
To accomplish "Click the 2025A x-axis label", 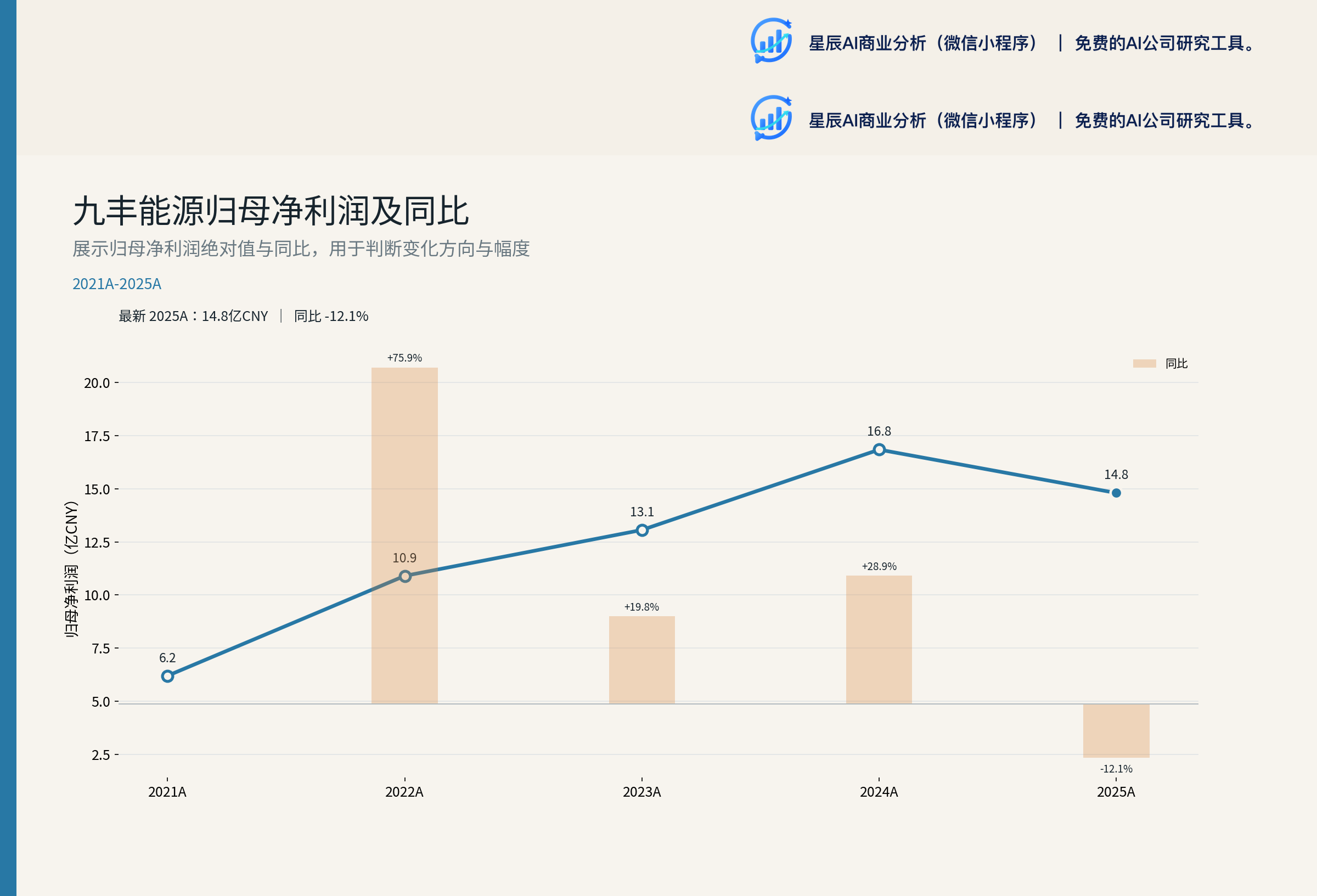I will (1116, 792).
